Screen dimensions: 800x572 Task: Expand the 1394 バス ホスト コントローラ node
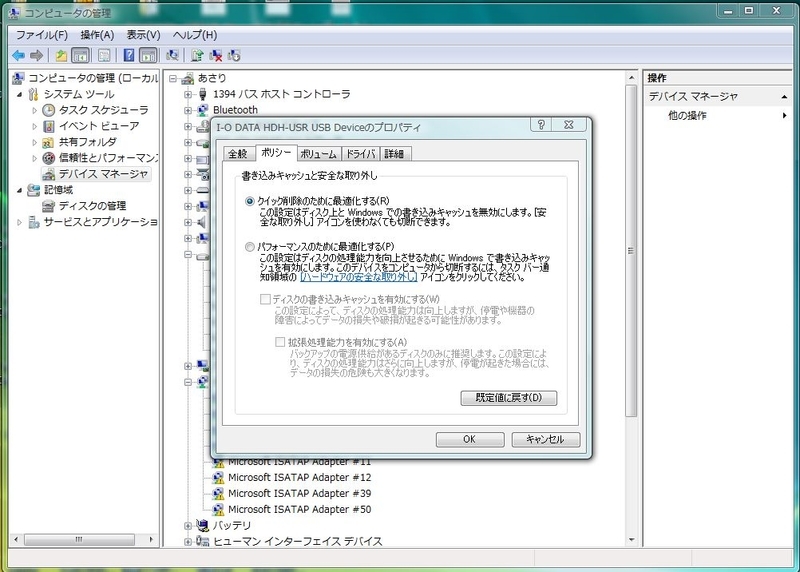pos(188,94)
